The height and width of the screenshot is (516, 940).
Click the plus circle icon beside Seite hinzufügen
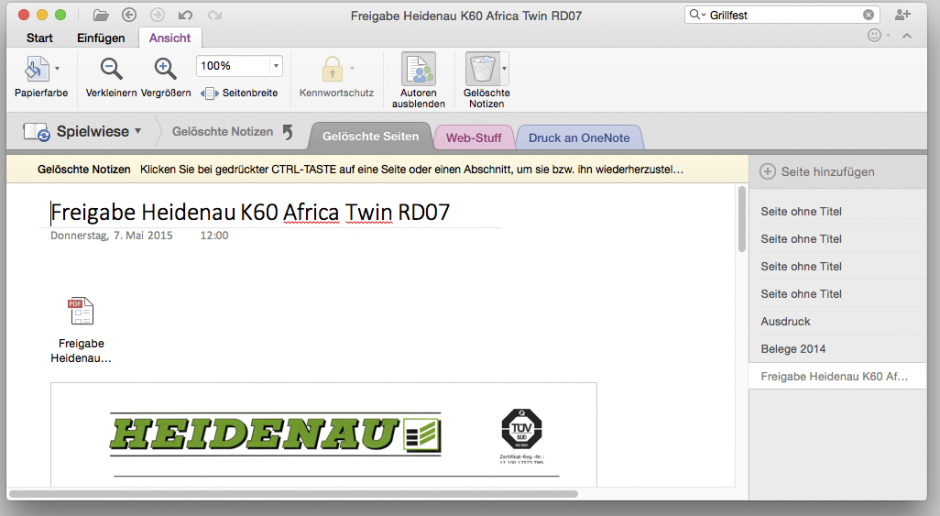tap(768, 171)
